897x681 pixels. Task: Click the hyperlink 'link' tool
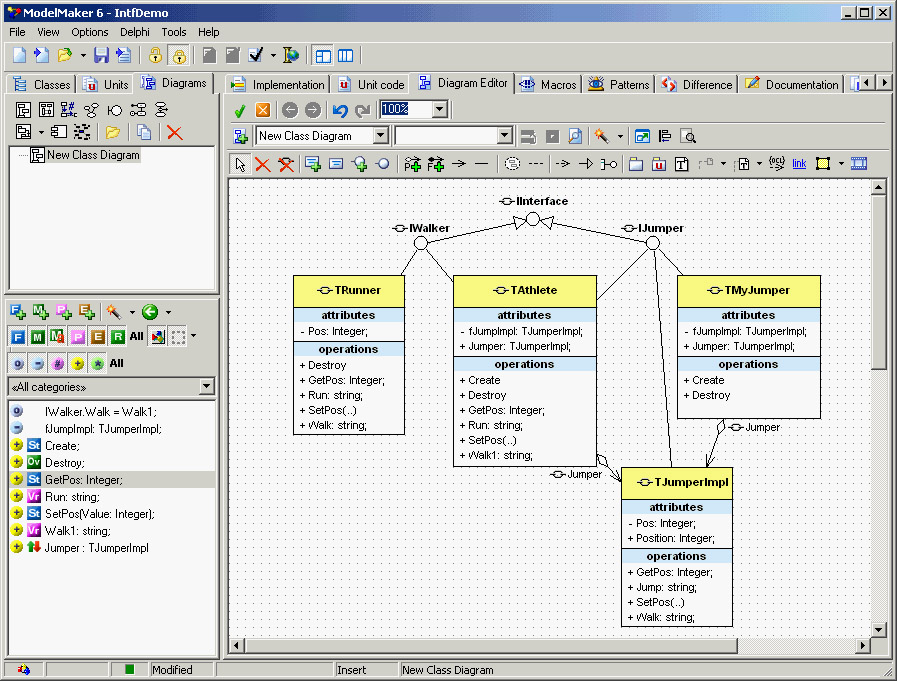tap(799, 164)
